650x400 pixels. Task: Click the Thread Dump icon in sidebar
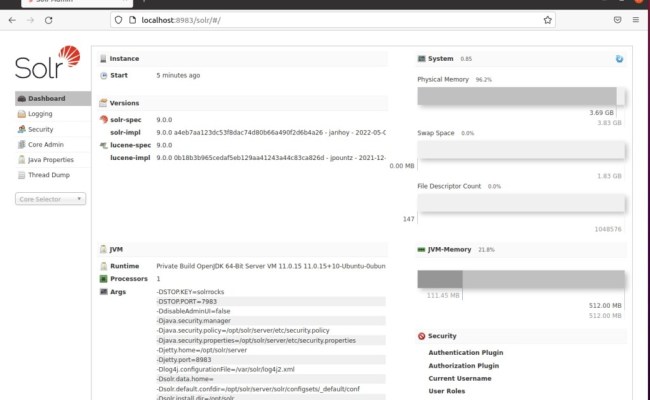22,175
